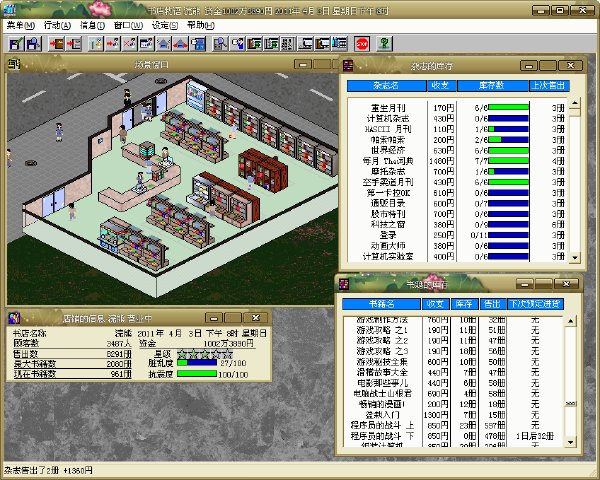Click the red STOP sign icon
Screen dimensions: 600x480
(362, 44)
